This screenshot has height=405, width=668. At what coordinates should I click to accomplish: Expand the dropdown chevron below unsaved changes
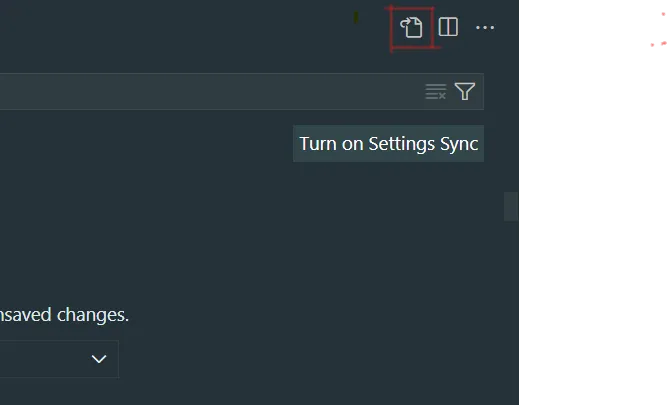click(x=99, y=359)
